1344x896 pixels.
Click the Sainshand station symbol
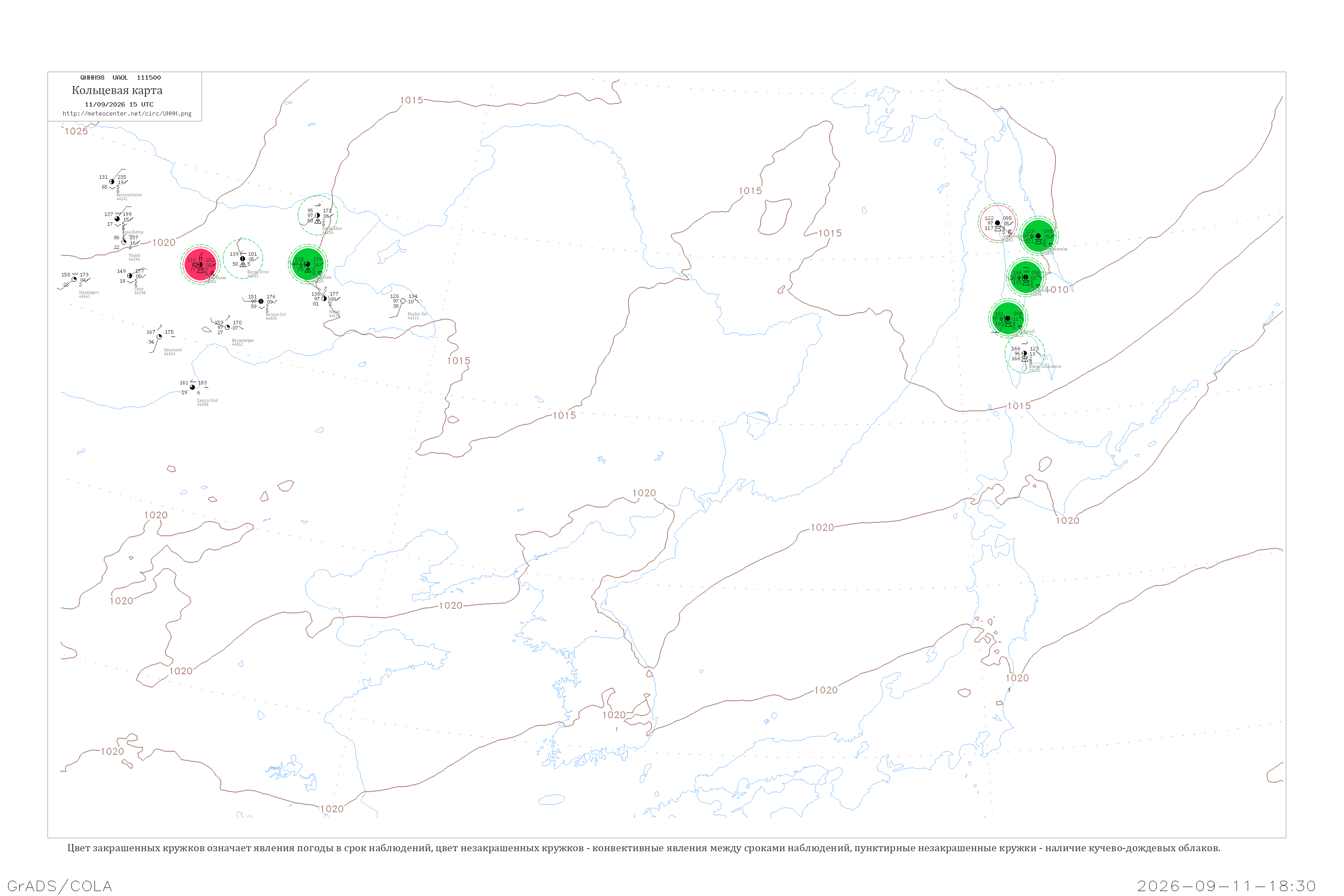click(x=159, y=336)
